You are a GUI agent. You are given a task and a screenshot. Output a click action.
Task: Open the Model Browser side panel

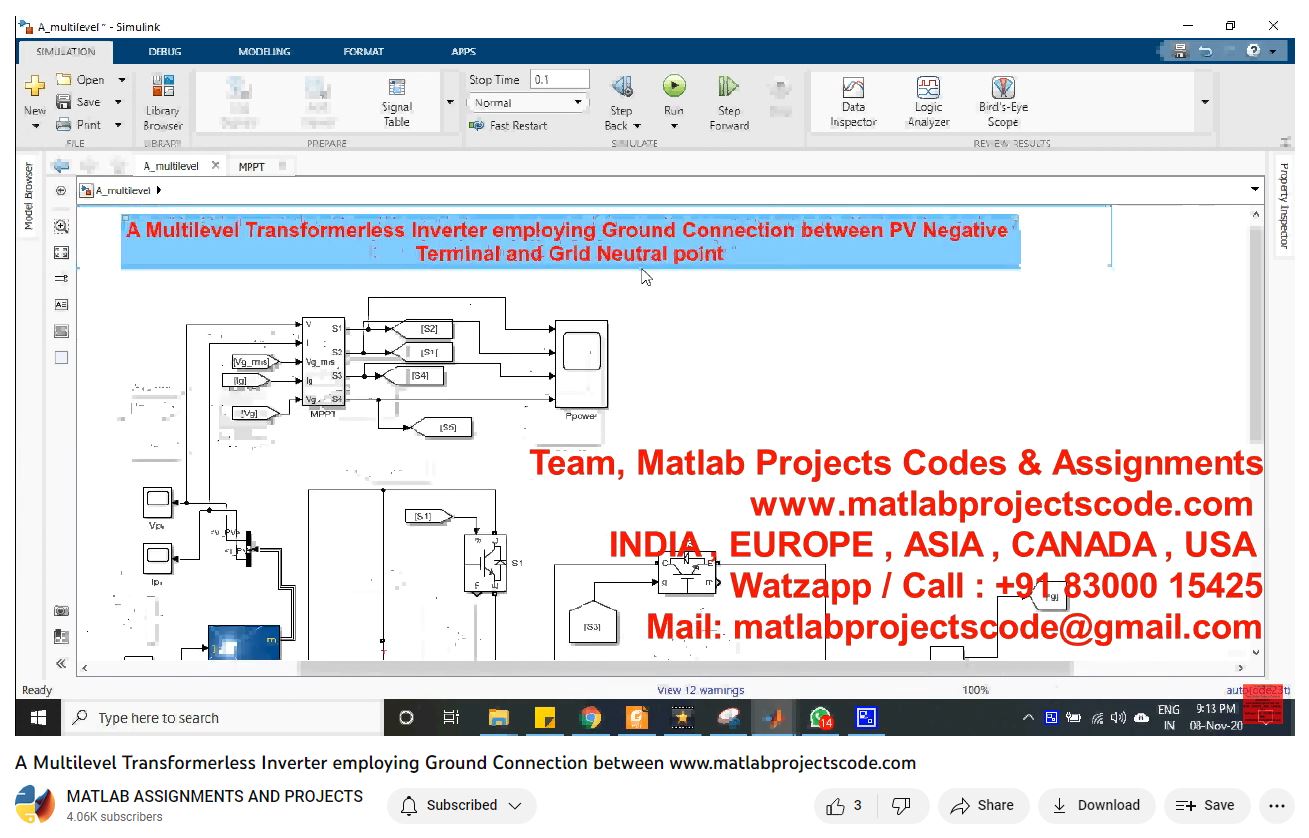click(28, 197)
